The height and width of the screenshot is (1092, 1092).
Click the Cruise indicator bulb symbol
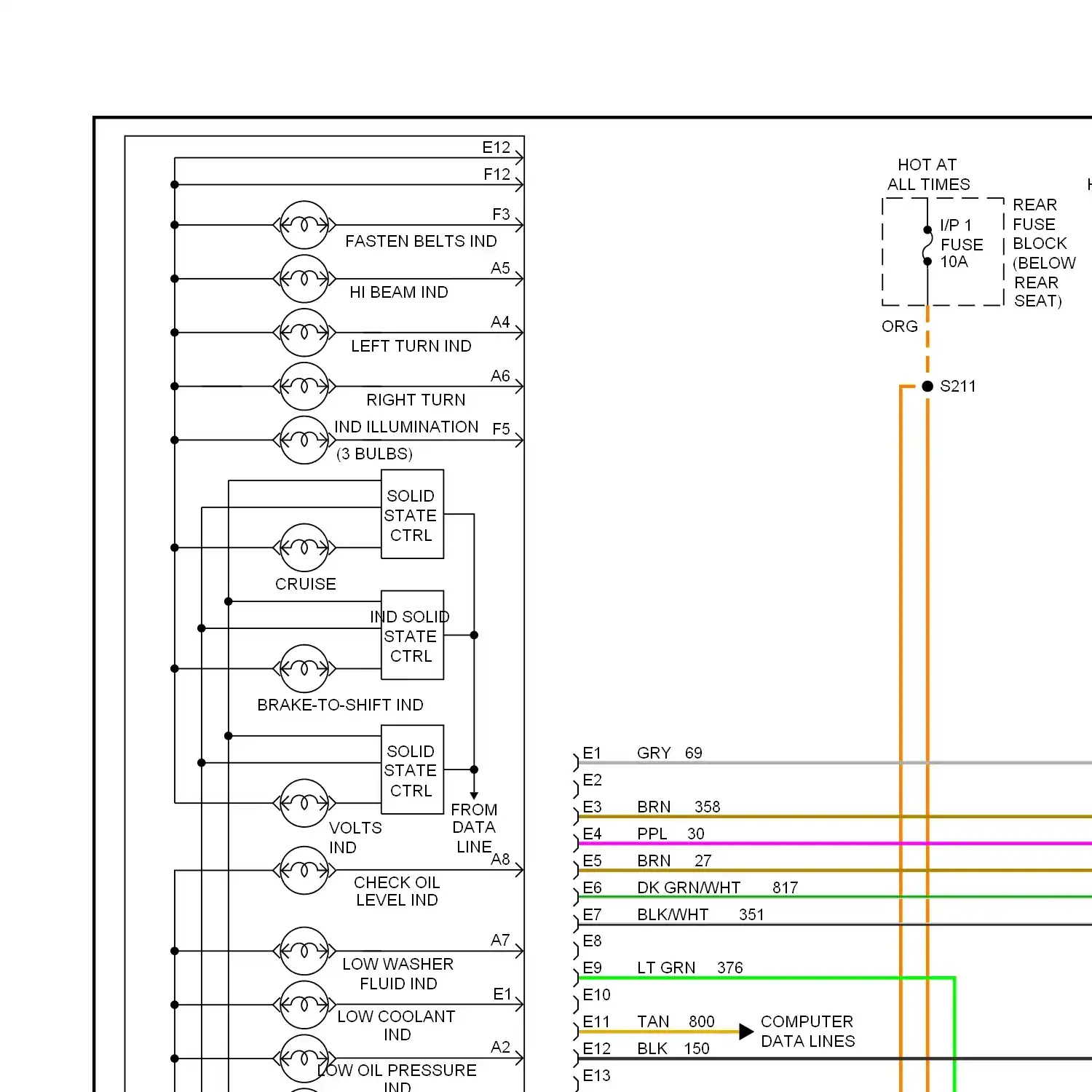coord(304,547)
